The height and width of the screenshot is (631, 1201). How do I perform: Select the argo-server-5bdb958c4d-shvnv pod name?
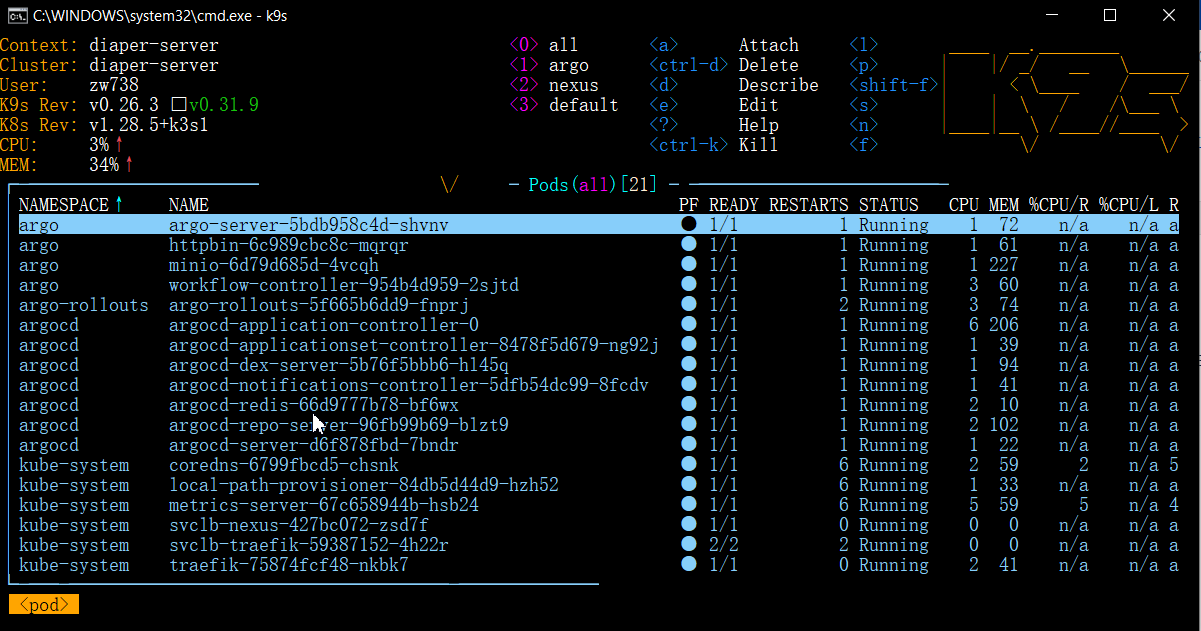[309, 225]
